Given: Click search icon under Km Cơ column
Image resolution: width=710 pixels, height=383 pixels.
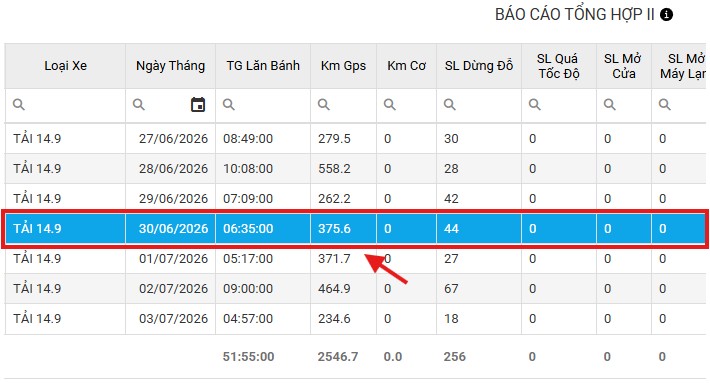Looking at the screenshot, I should click(x=389, y=105).
